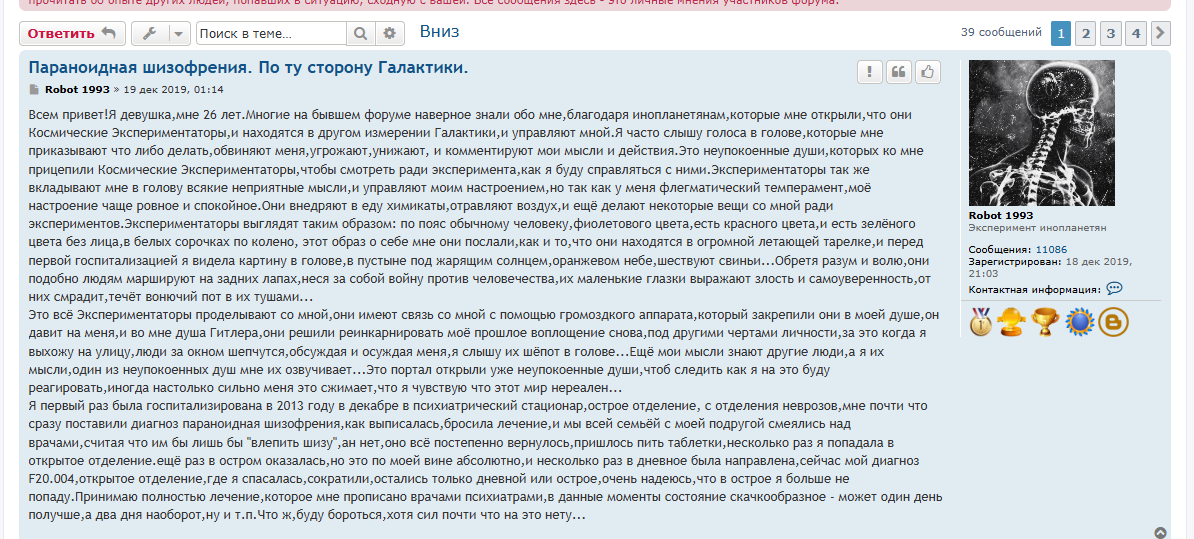Report post with exclamation icon
Image resolution: width=1194 pixels, height=539 pixels.
click(x=870, y=72)
